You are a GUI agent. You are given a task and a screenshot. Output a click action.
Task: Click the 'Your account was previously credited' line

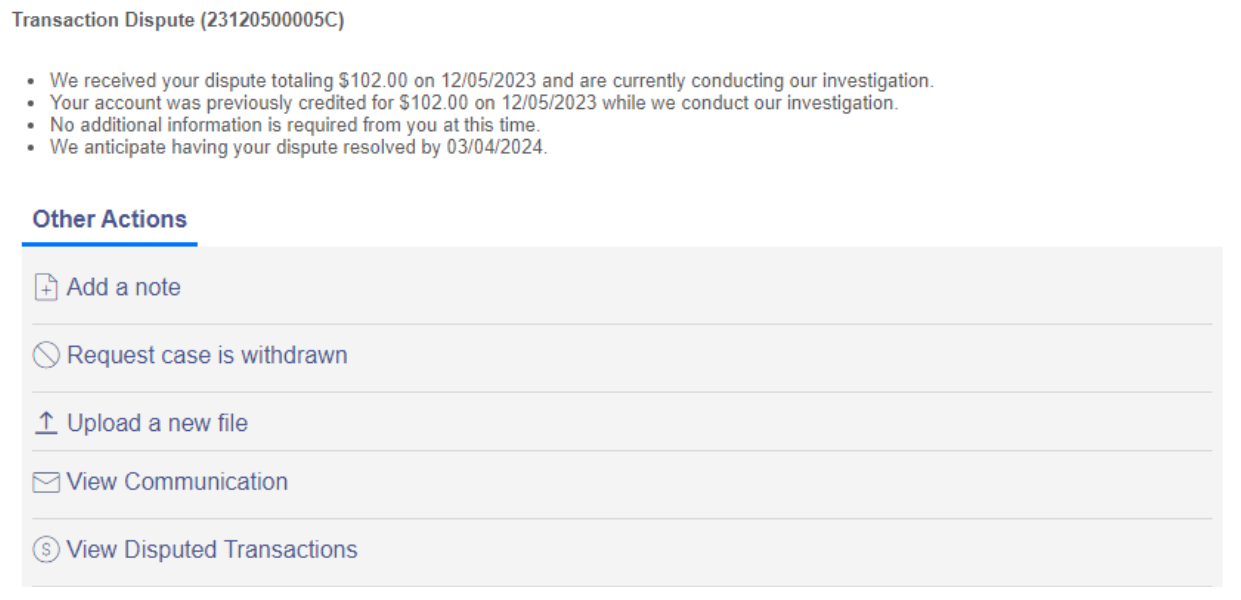tap(474, 103)
